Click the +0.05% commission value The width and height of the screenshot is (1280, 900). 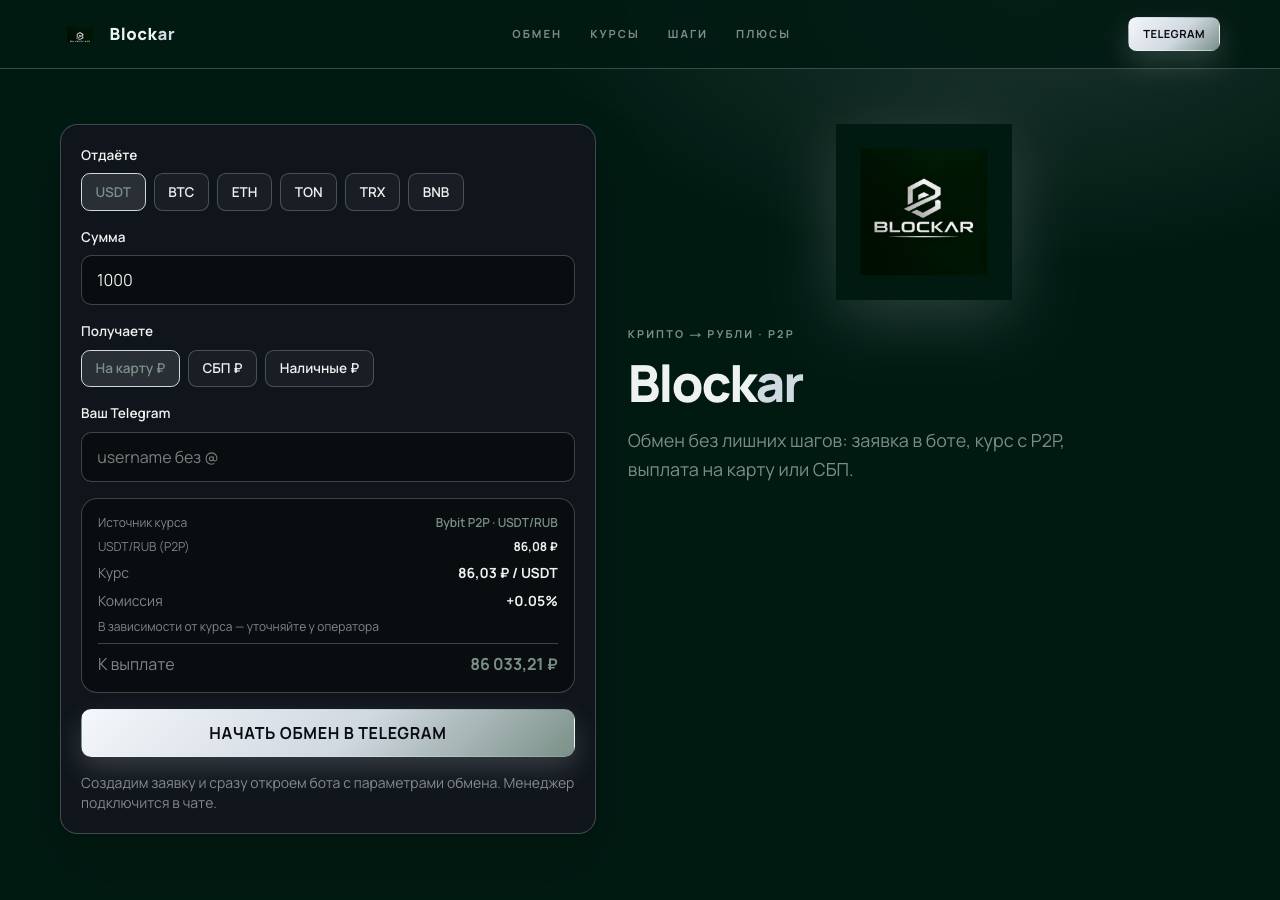532,601
